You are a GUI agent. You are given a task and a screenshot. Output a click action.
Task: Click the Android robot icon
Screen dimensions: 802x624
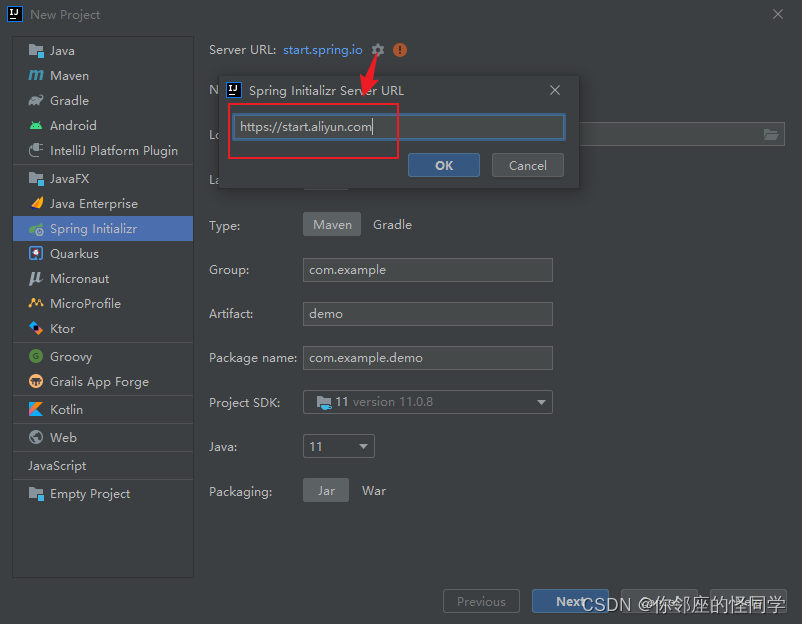36,125
